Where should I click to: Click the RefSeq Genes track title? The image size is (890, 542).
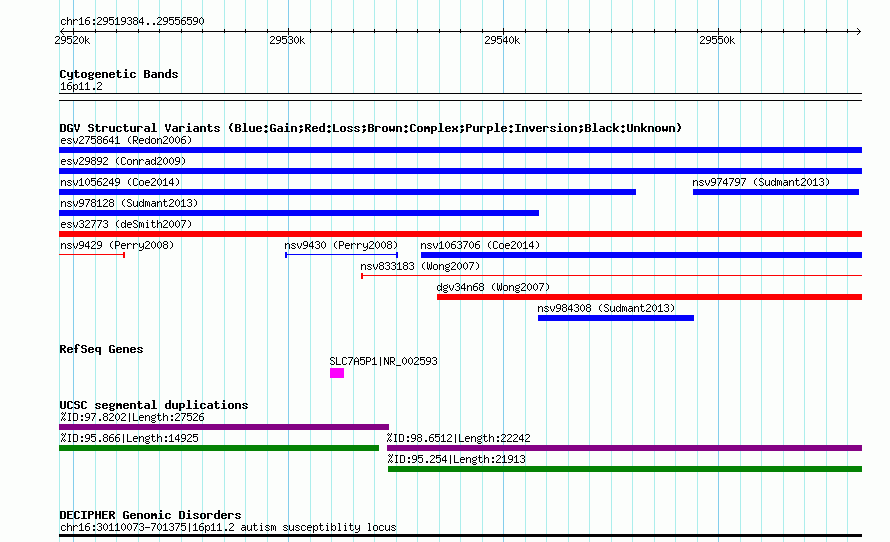pyautogui.click(x=101, y=349)
